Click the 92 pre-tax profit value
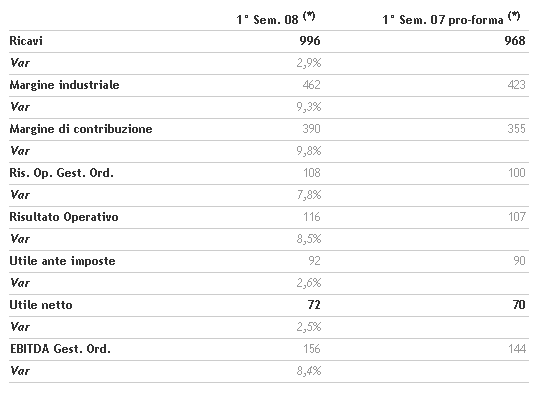 point(314,261)
